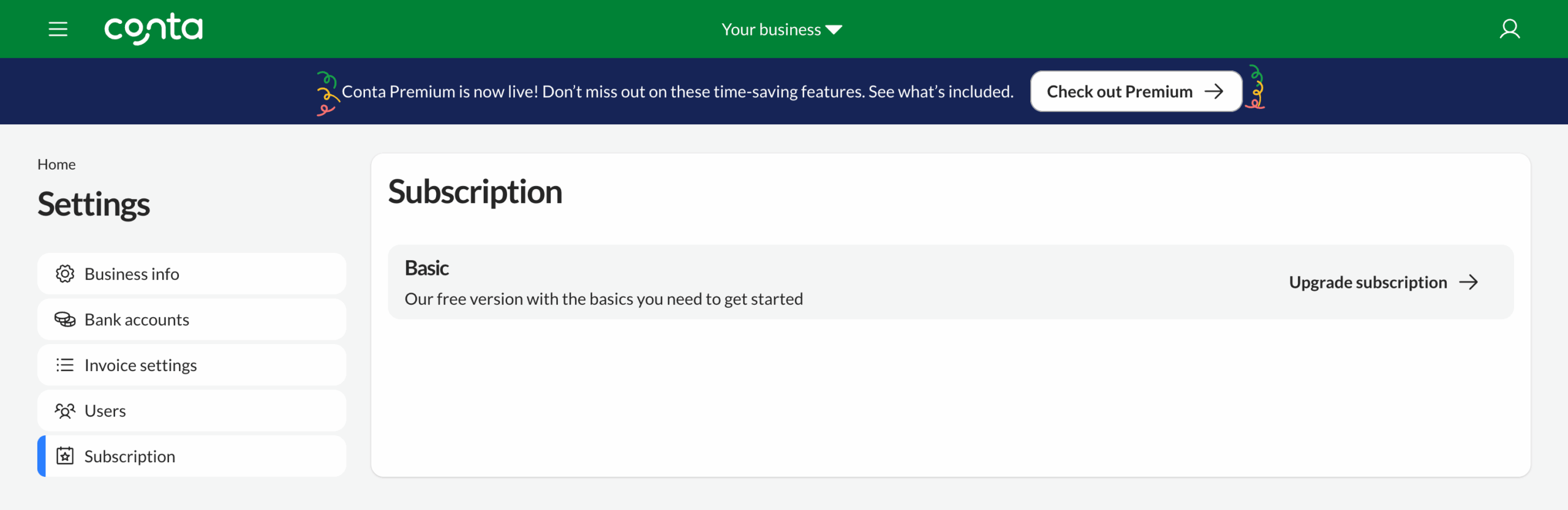Click the blue Subscription active indicator bar
1568x510 pixels.
pos(40,456)
